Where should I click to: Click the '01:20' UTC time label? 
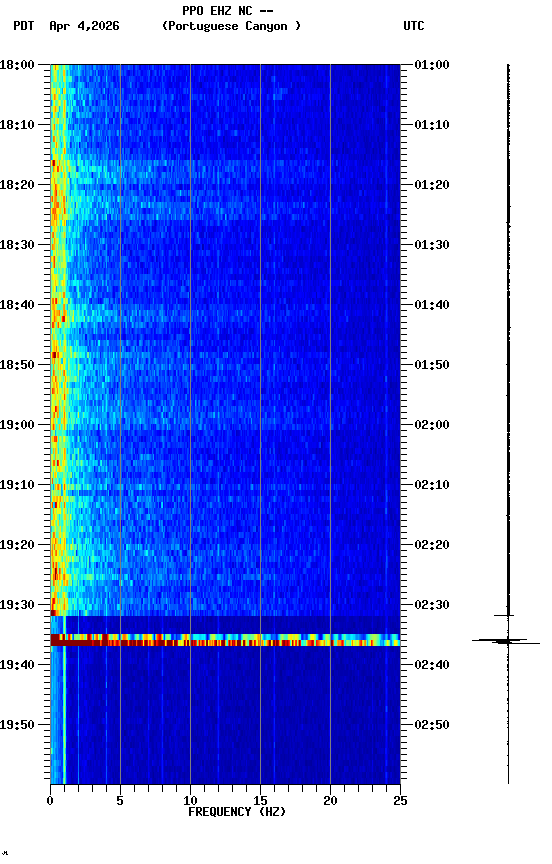click(x=432, y=185)
